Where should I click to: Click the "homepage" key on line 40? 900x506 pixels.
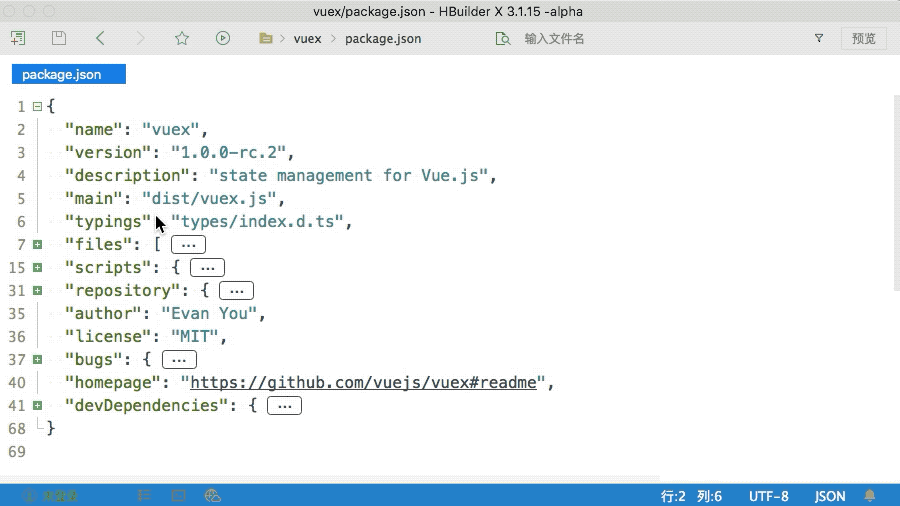click(117, 383)
